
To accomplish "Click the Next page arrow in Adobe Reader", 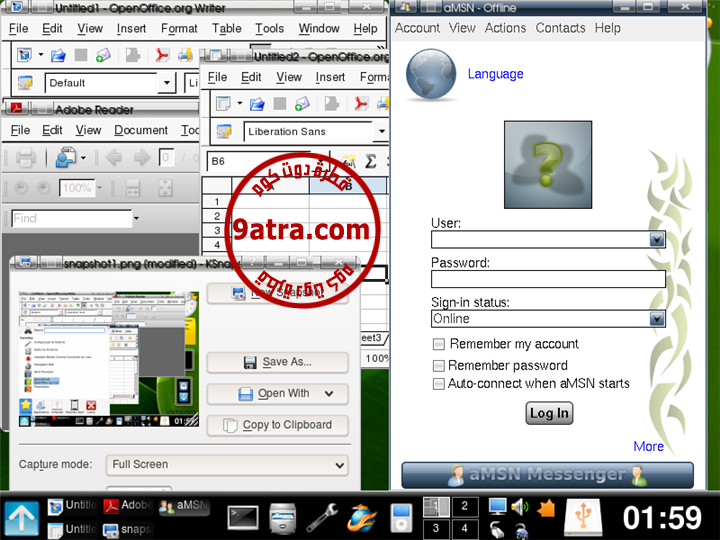I will click(x=141, y=158).
